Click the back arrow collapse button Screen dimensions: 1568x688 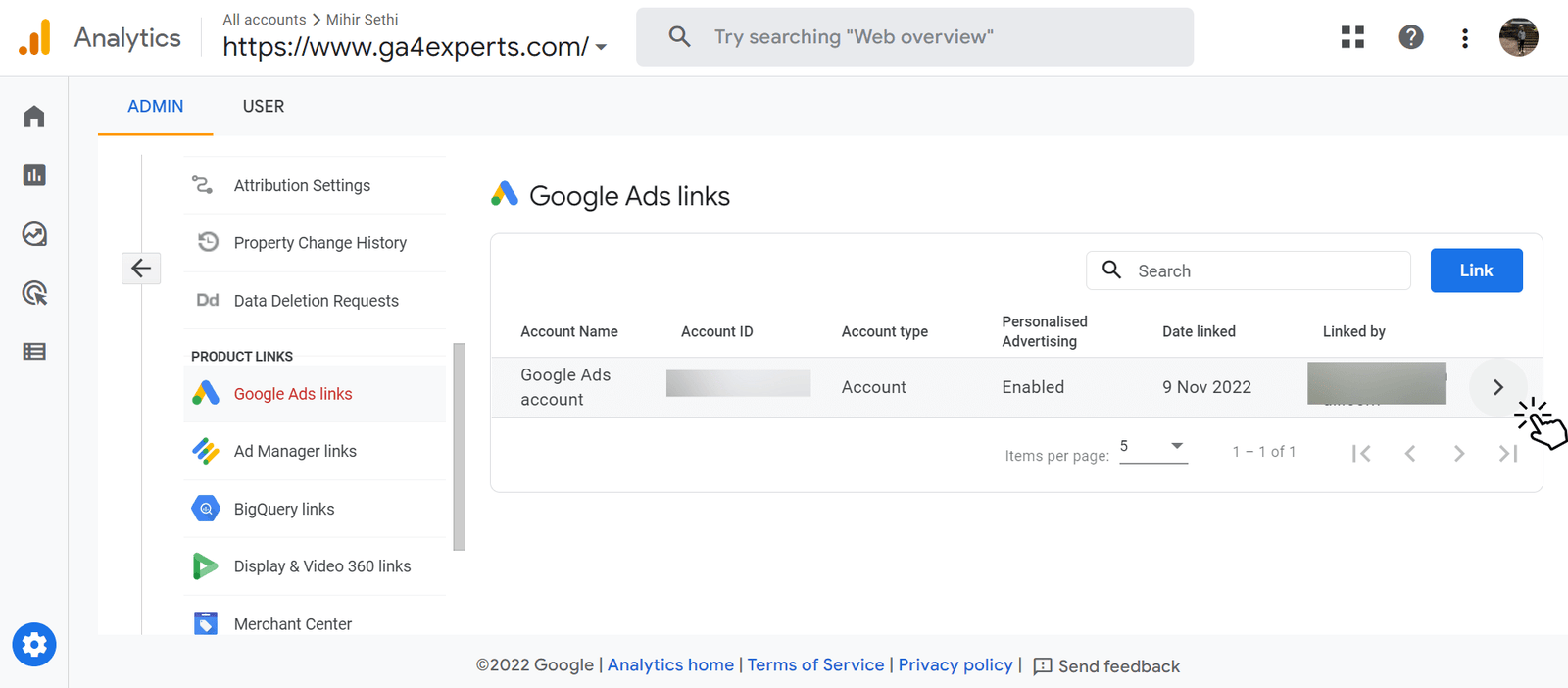tap(141, 268)
